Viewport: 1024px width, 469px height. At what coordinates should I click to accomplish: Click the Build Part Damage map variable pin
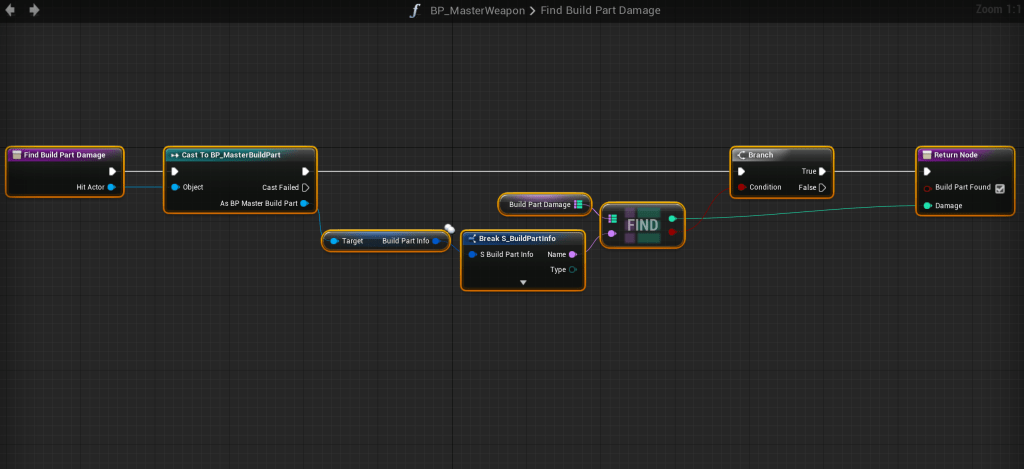[579, 204]
